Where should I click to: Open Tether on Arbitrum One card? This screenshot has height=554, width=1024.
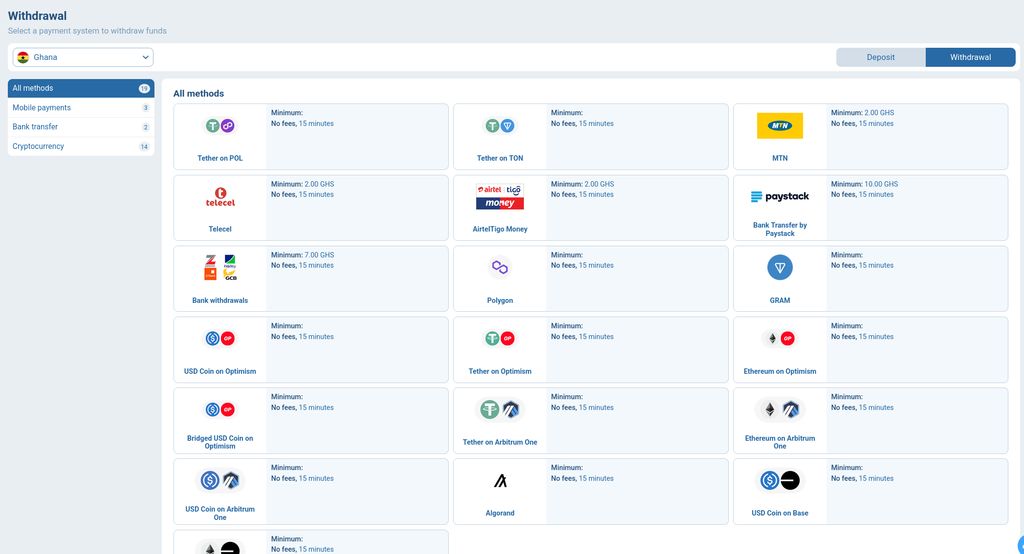tap(590, 420)
